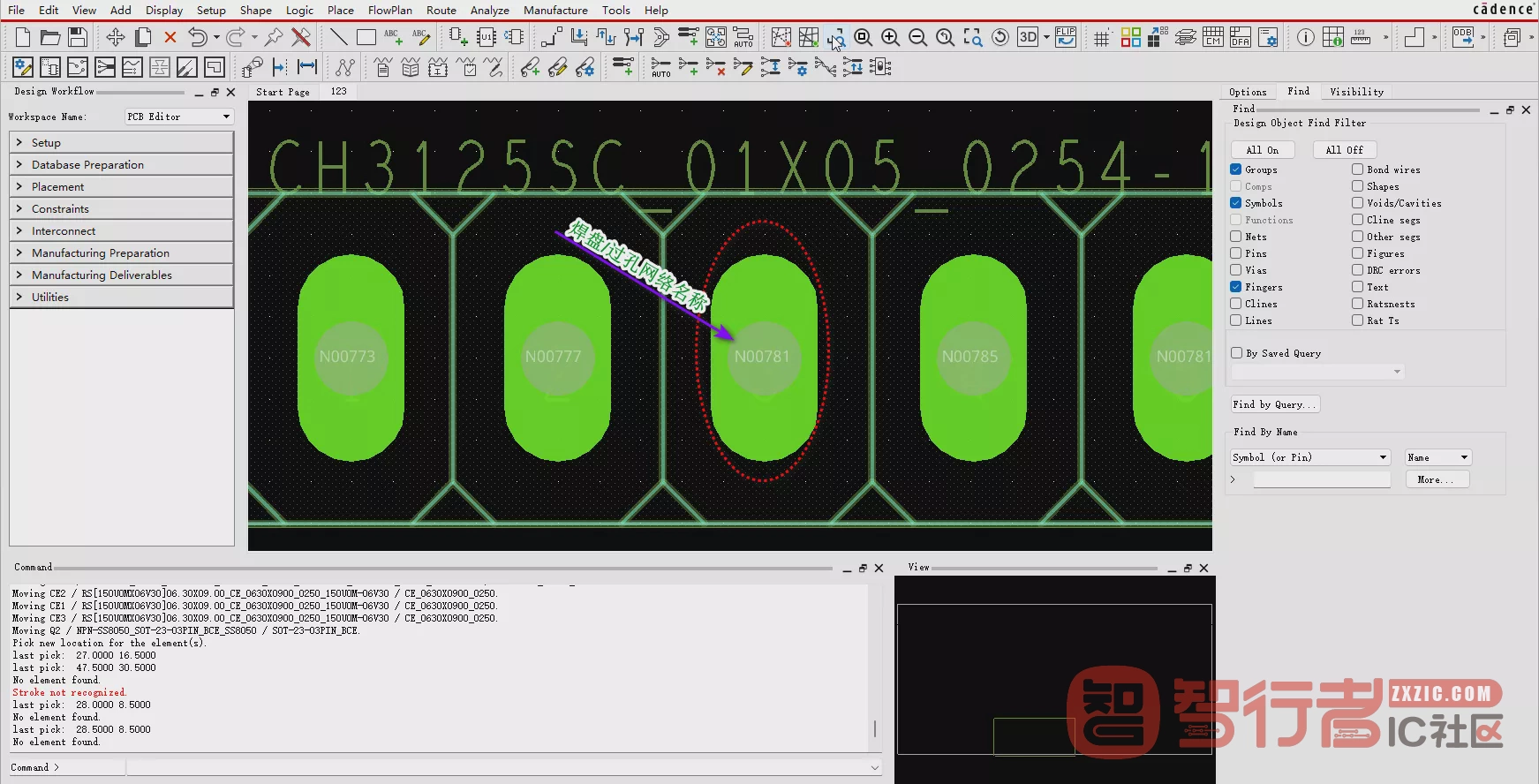1539x784 pixels.
Task: Click the Flip design icon
Action: point(1066,37)
